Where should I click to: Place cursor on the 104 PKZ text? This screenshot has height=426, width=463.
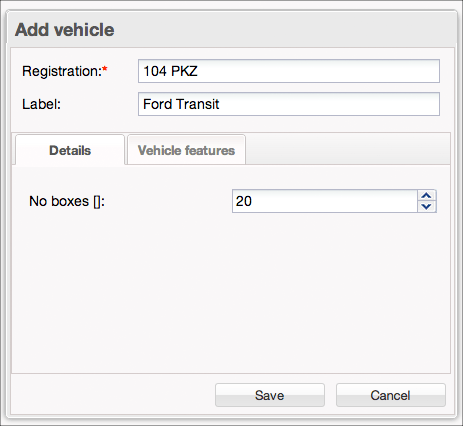point(170,71)
